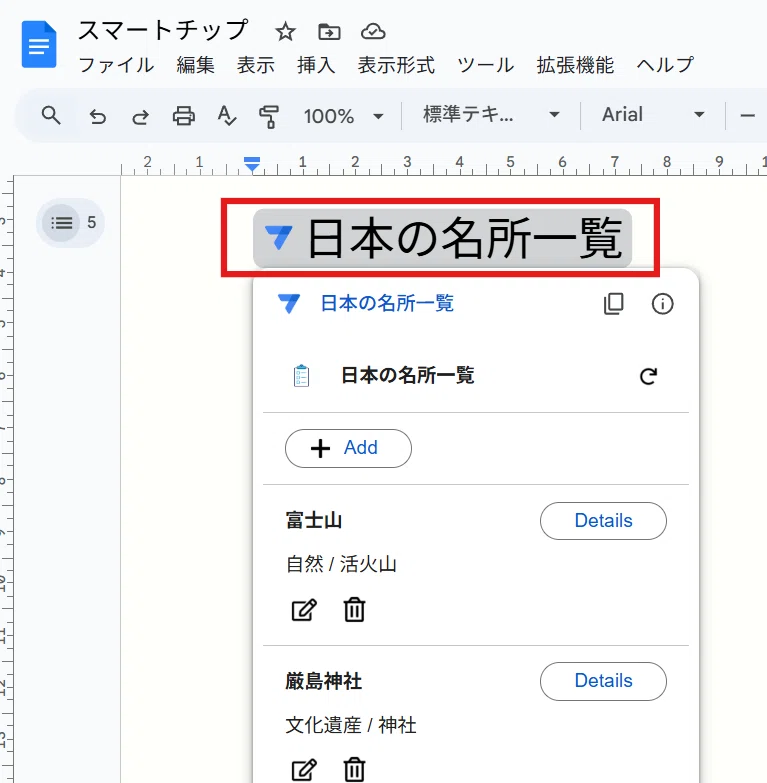Screen dimensions: 767x783
Task: Open the ファイル menu
Action: tap(116, 65)
